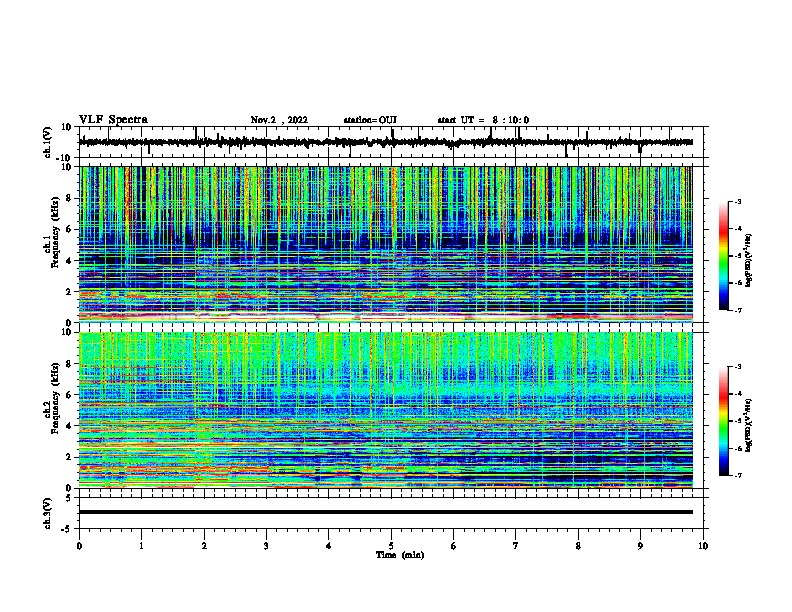
Task: Click the "-7" label on ch.1 color scale
Action: pos(738,310)
